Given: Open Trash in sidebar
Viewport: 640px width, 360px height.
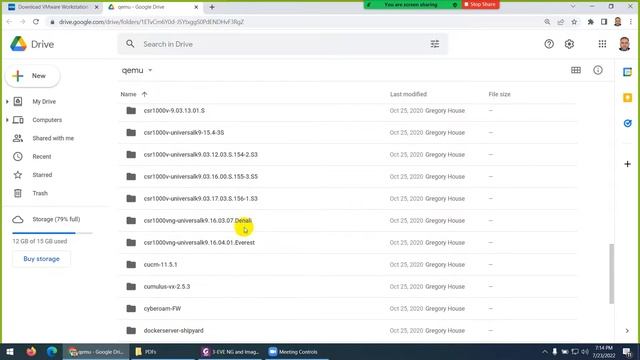Looking at the screenshot, I should [x=40, y=193].
